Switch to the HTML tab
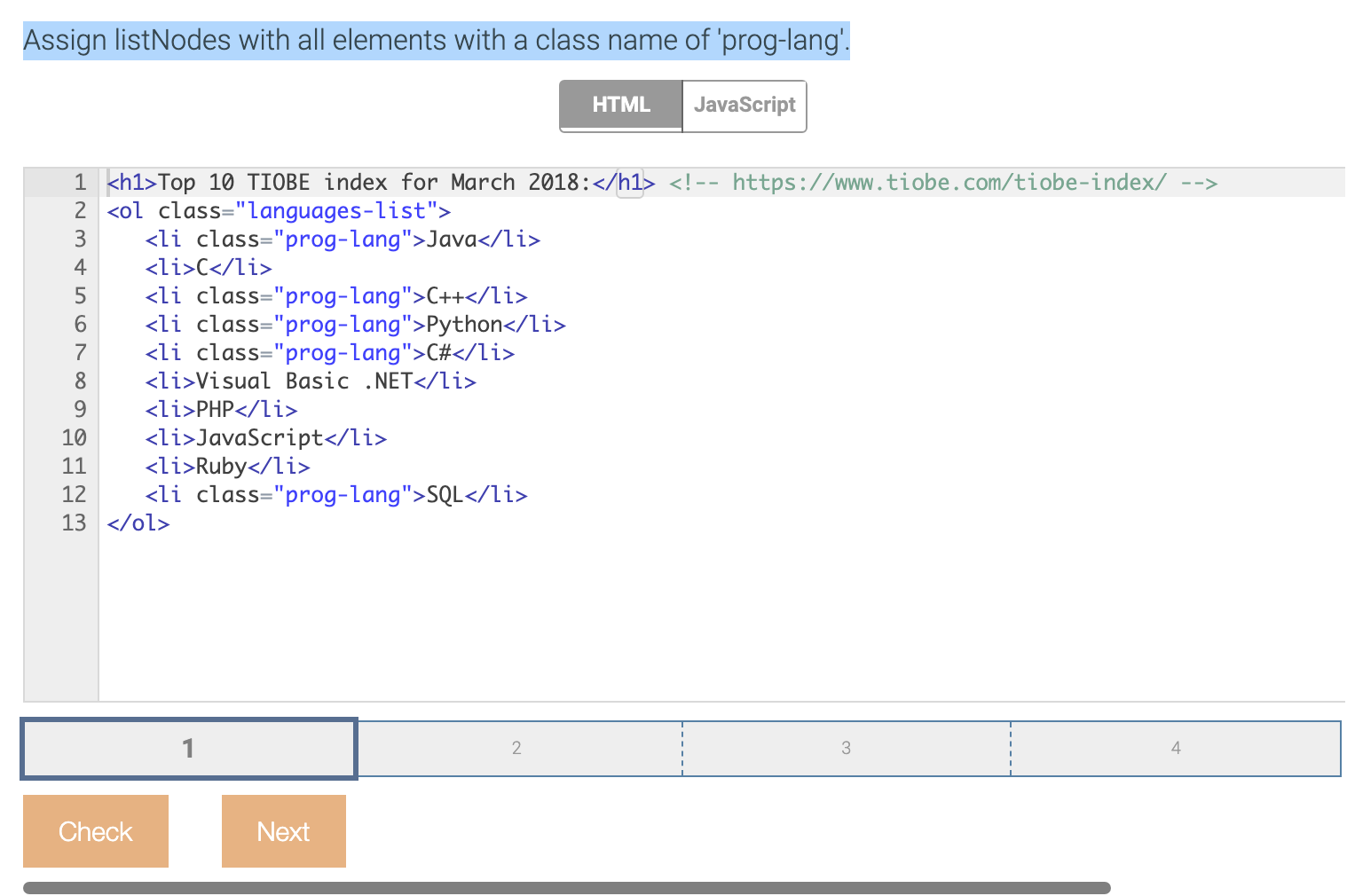Viewport: 1347px width, 896px height. point(620,106)
